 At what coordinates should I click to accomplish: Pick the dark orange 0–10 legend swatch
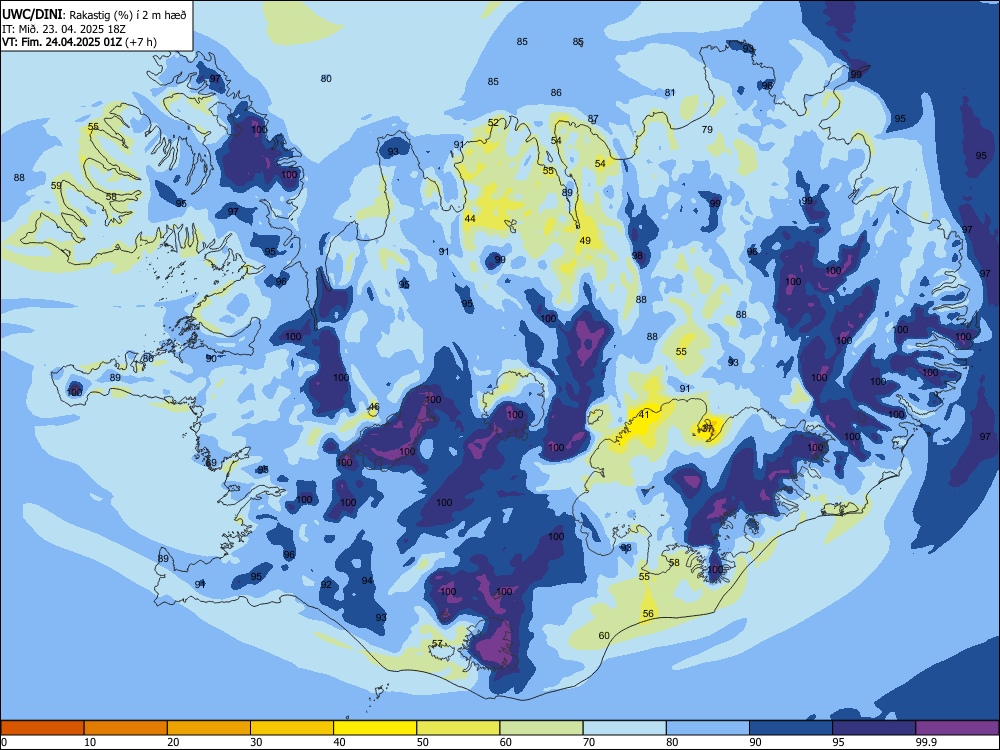(x=42, y=728)
